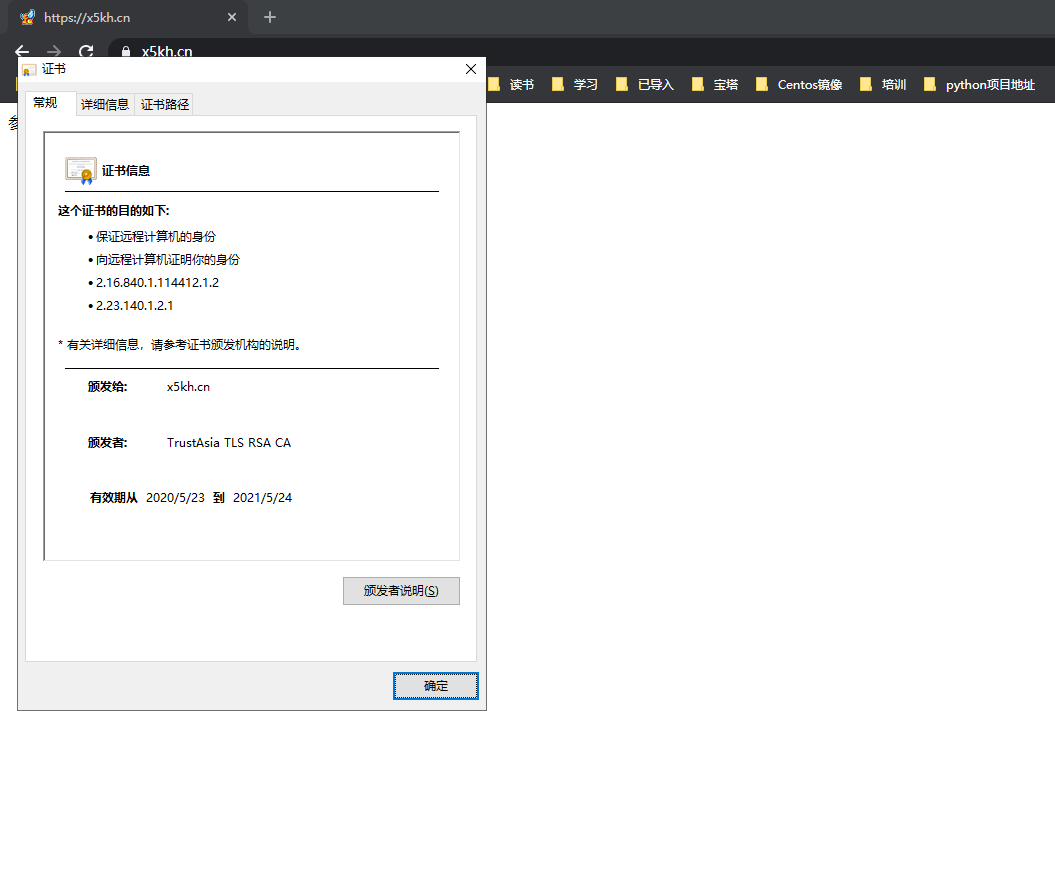1055x870 pixels.
Task: Open a new browser tab
Action: pos(270,17)
